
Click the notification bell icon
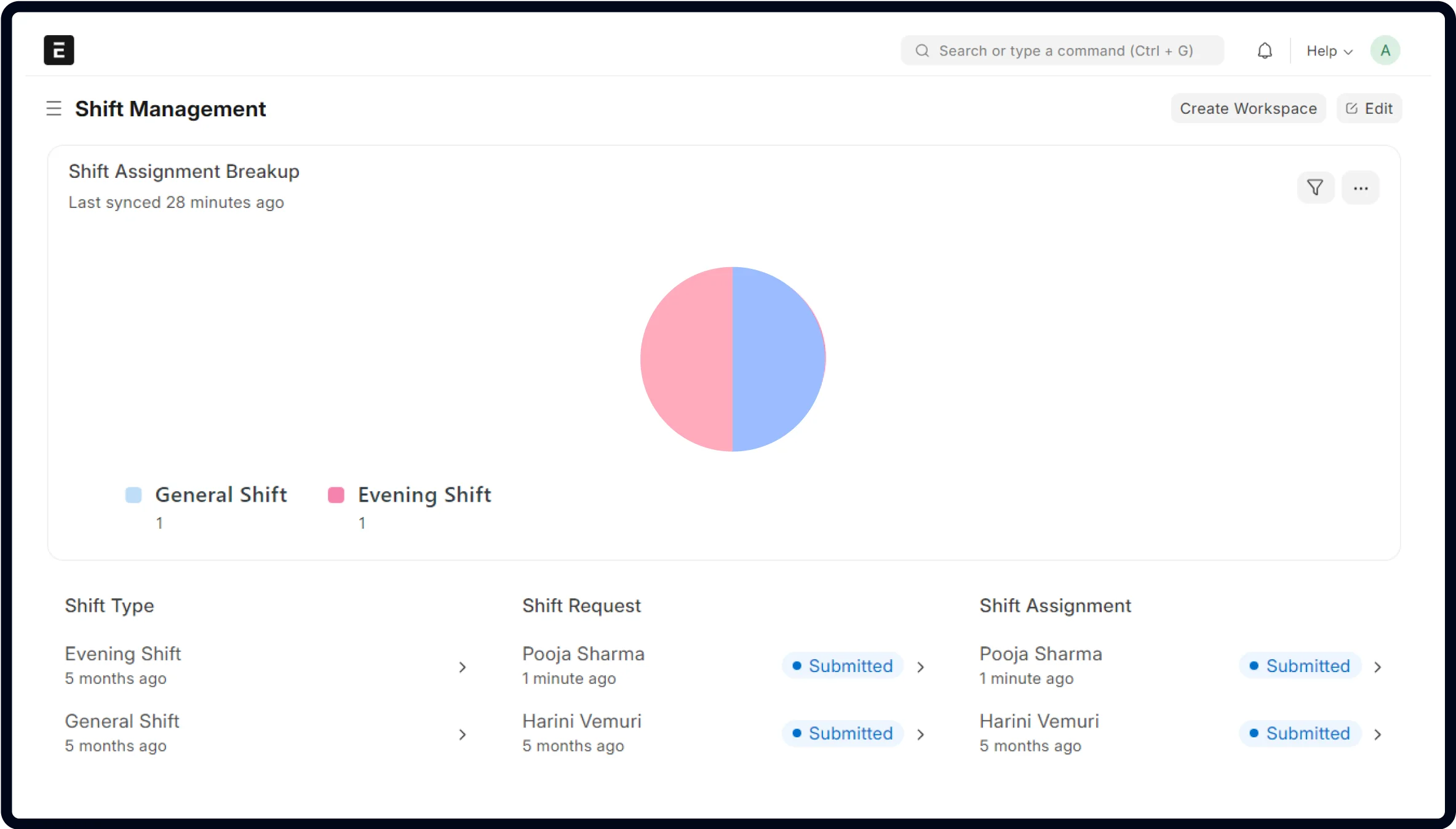click(1264, 50)
